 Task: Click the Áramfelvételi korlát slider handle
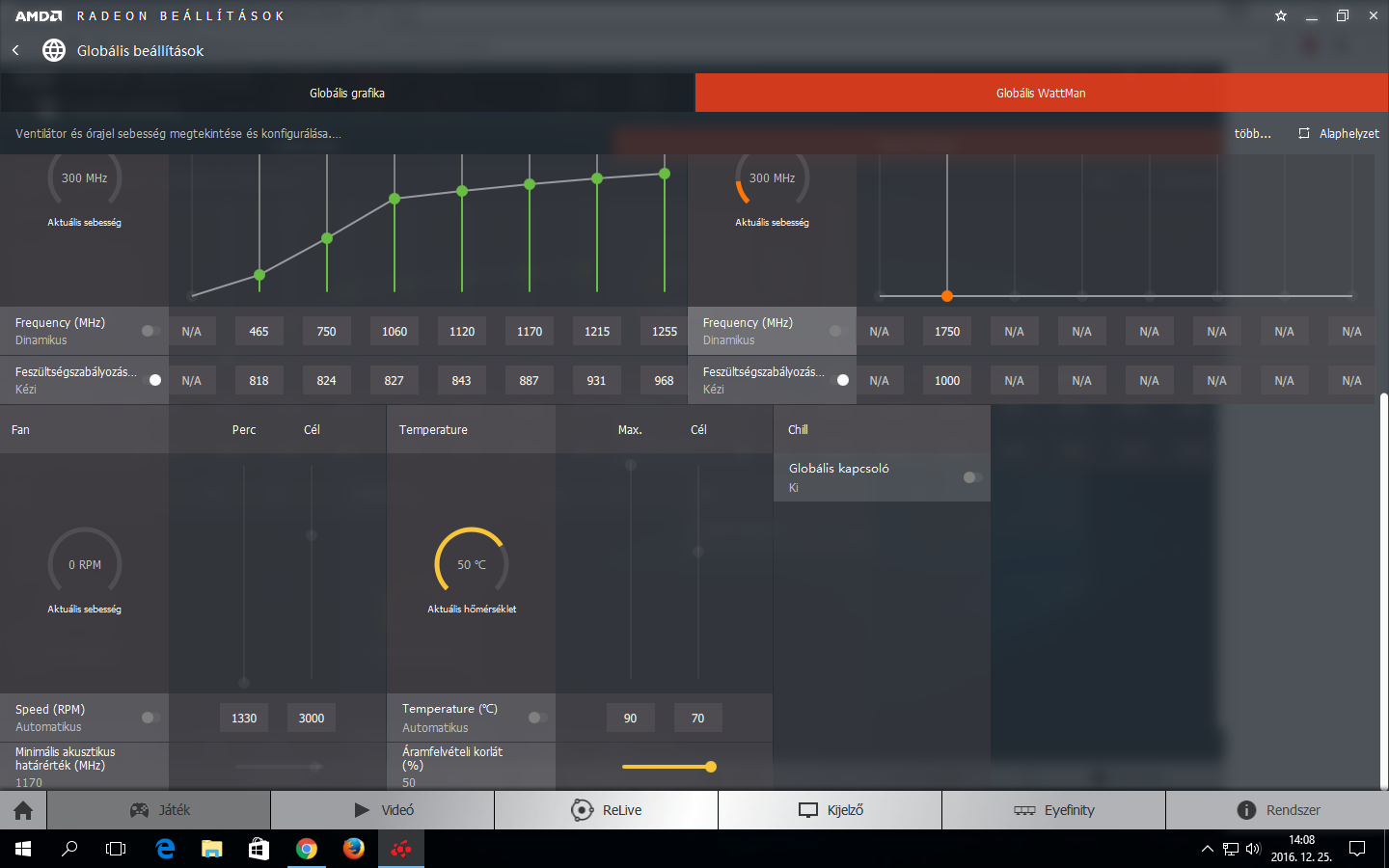point(711,767)
